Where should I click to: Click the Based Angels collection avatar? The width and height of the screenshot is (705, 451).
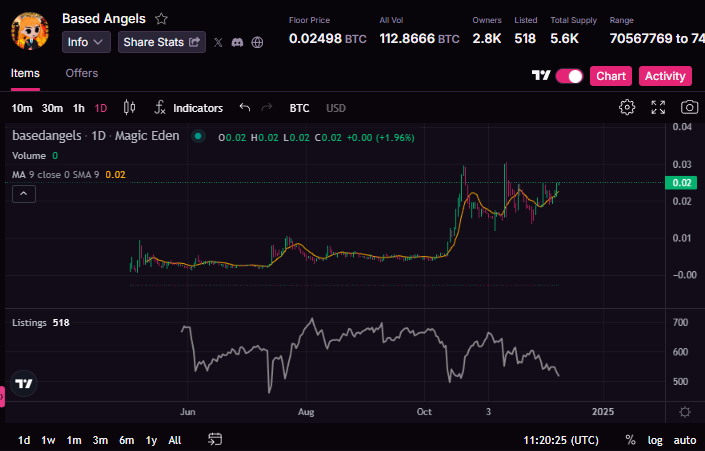pos(30,31)
